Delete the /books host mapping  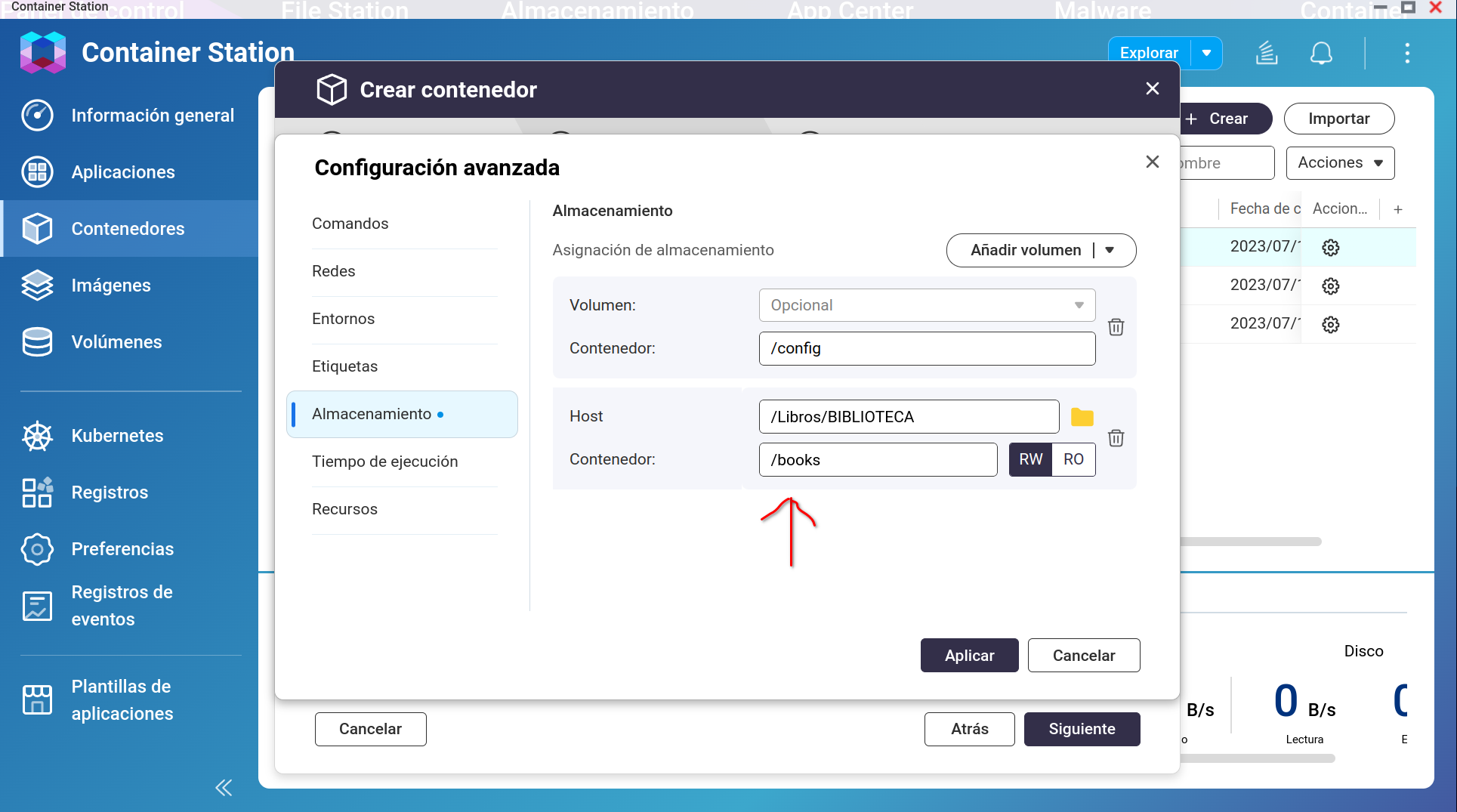pyautogui.click(x=1116, y=438)
